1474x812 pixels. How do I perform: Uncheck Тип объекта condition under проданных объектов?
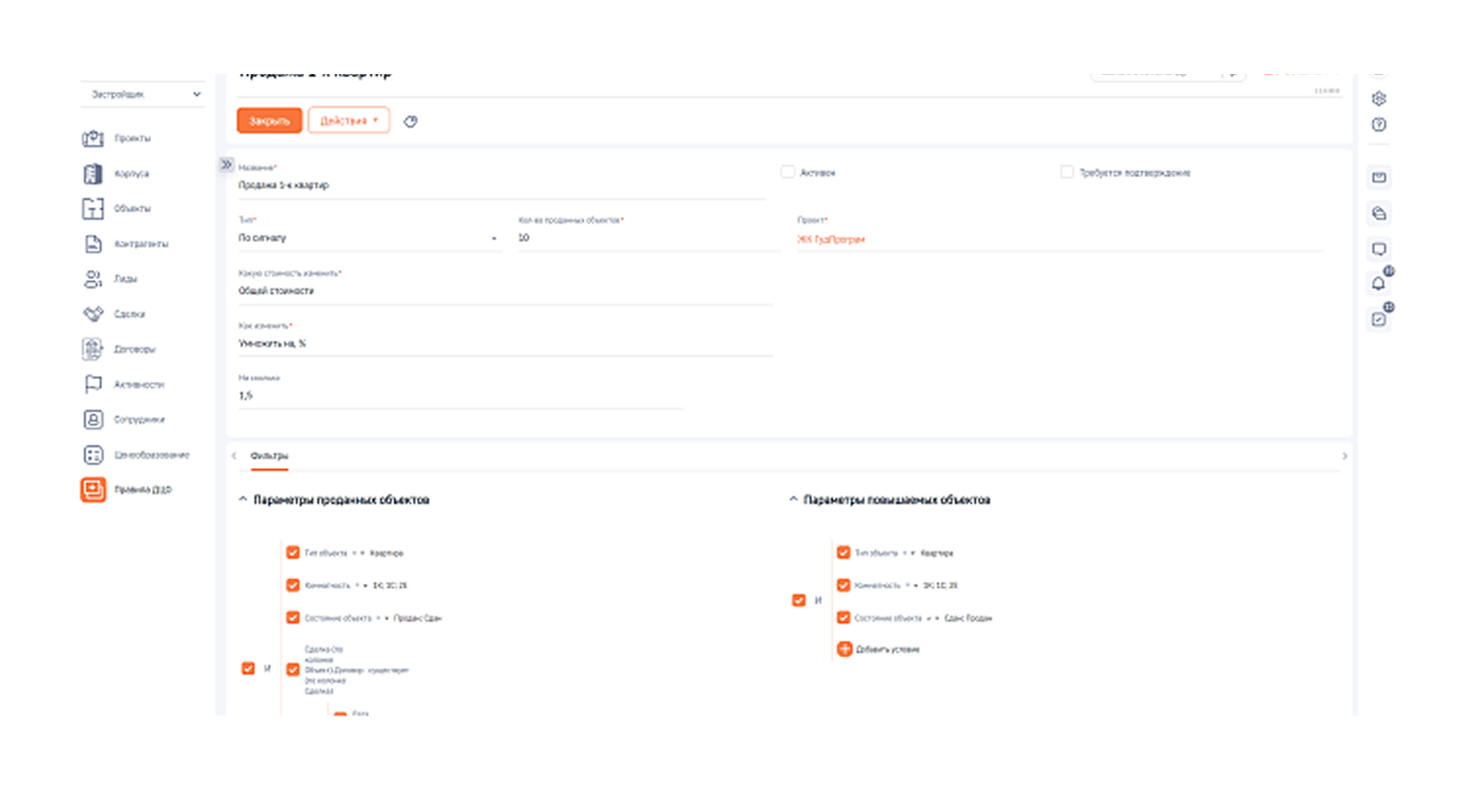(293, 552)
